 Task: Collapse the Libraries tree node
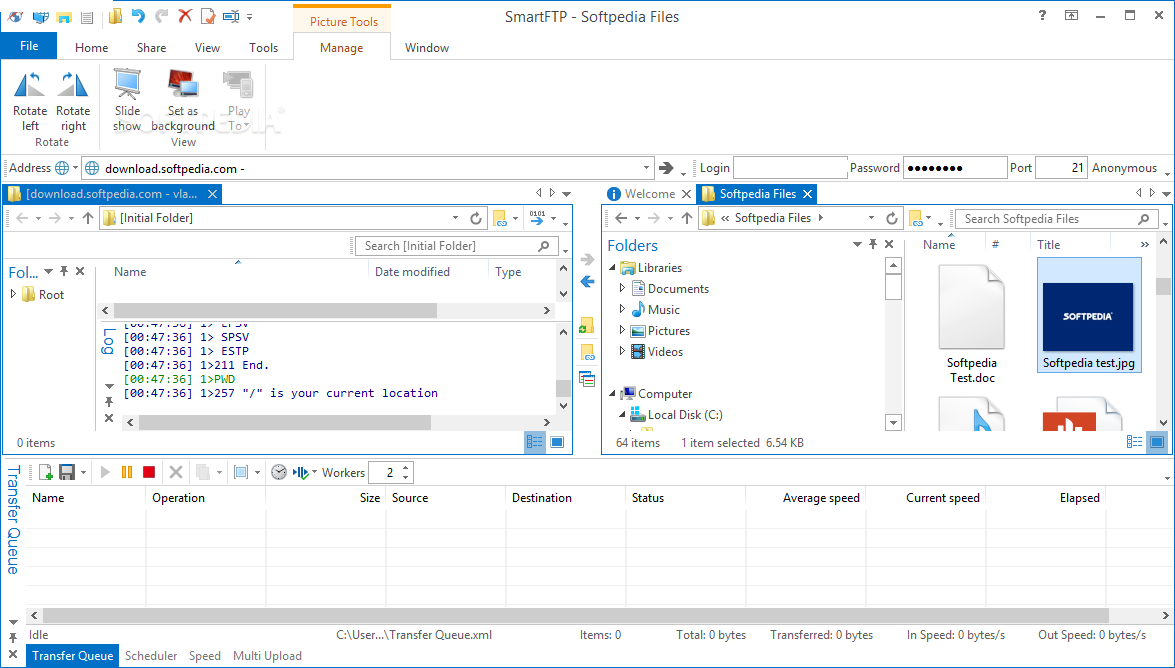tap(612, 268)
